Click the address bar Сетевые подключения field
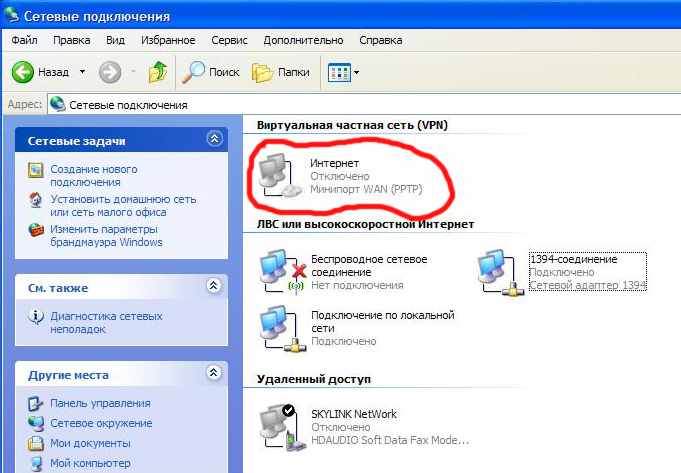 pos(364,105)
